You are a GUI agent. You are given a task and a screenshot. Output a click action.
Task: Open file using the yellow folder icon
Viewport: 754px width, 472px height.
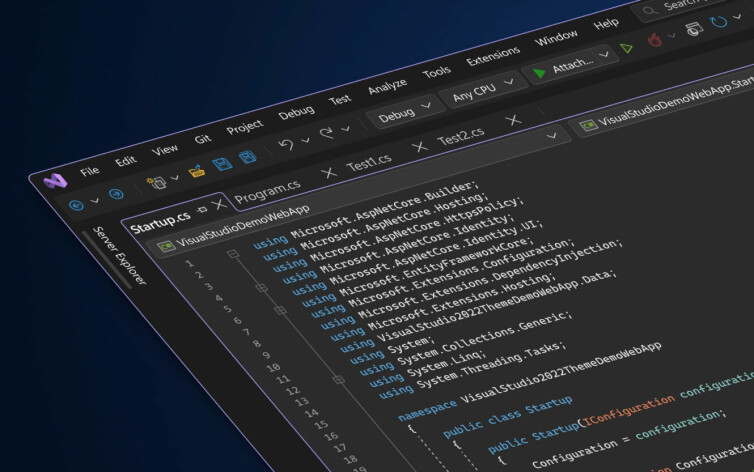click(197, 171)
